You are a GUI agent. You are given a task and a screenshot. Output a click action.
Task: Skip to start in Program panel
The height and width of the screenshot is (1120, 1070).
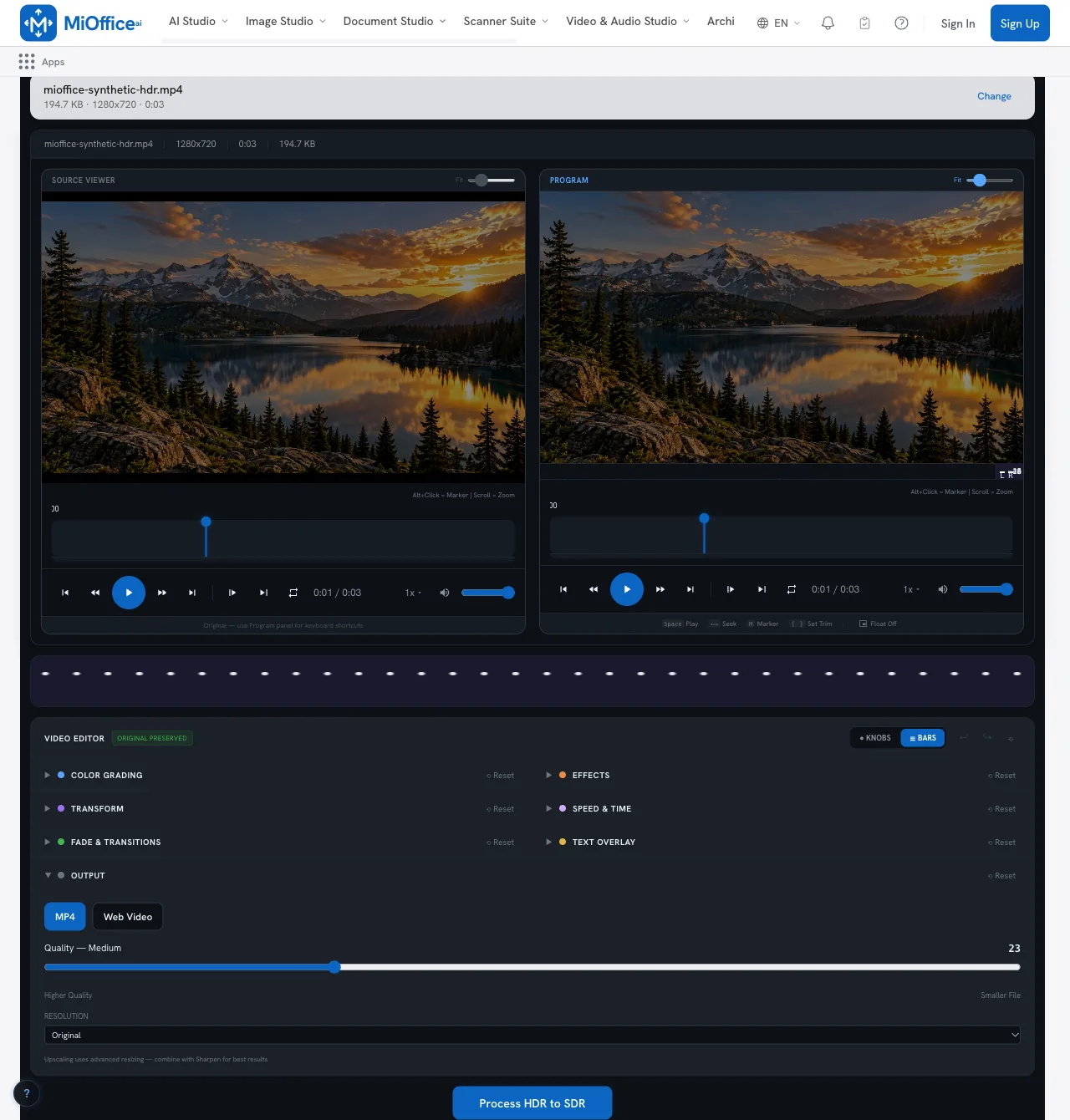click(563, 589)
